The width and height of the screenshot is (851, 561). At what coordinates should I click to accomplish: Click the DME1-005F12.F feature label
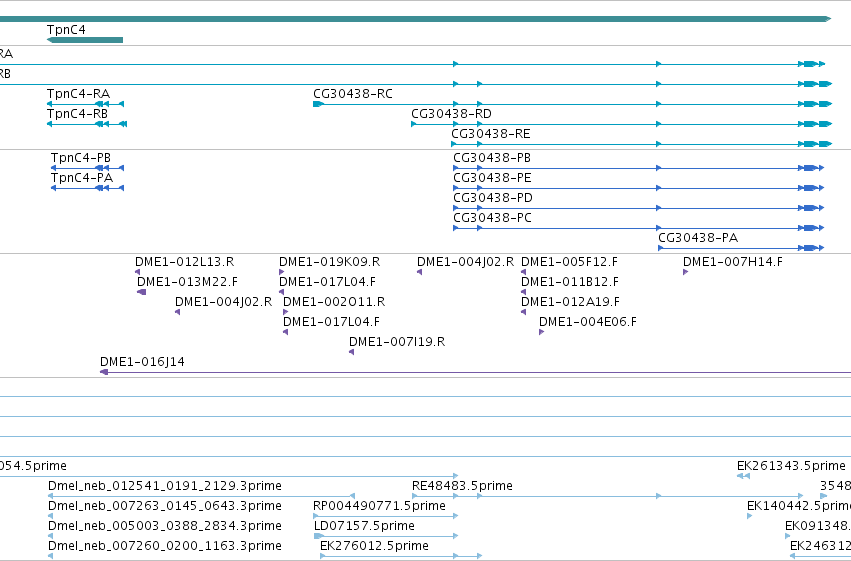point(569,262)
